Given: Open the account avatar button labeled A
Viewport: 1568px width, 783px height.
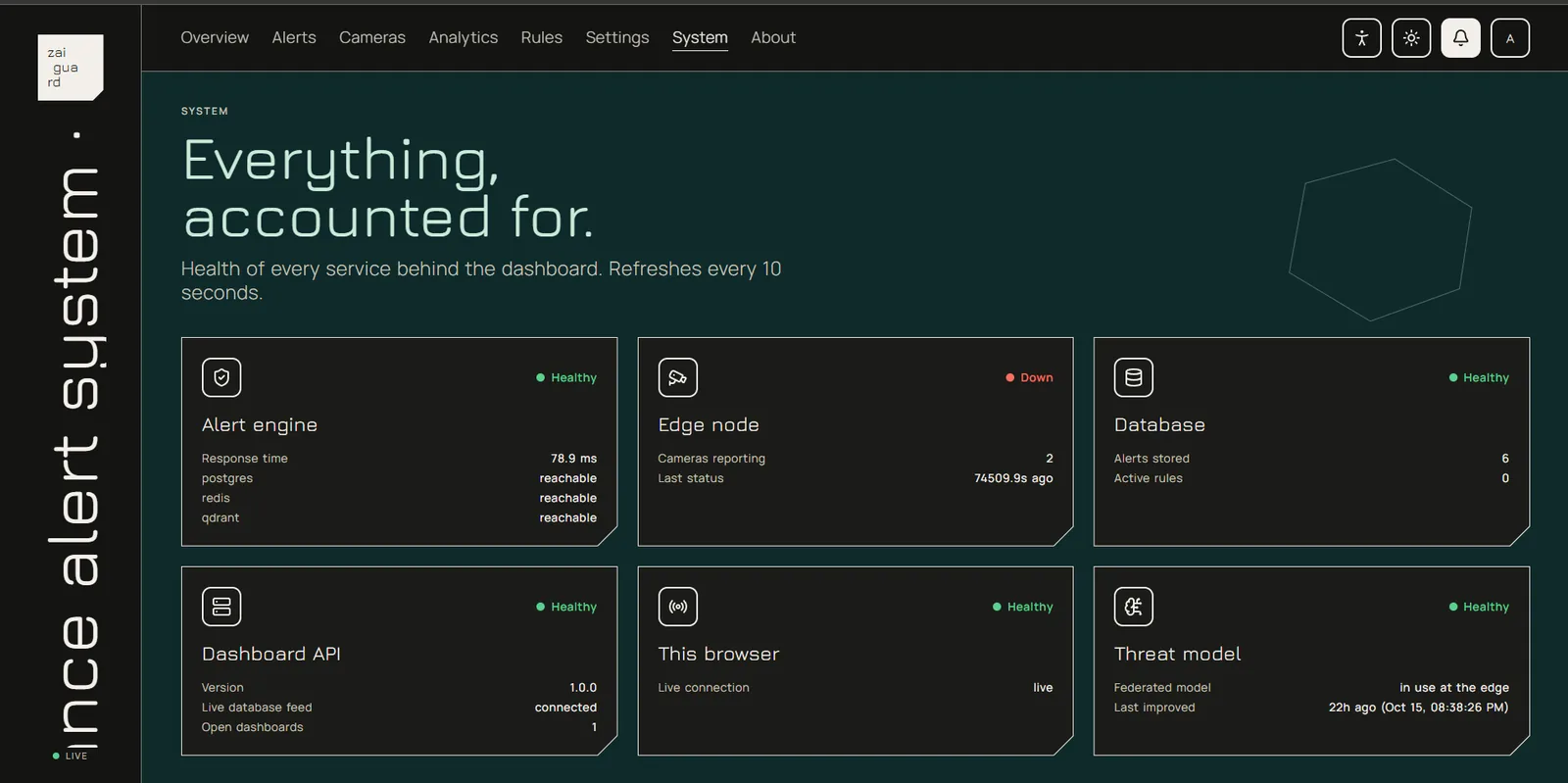Looking at the screenshot, I should tap(1510, 38).
